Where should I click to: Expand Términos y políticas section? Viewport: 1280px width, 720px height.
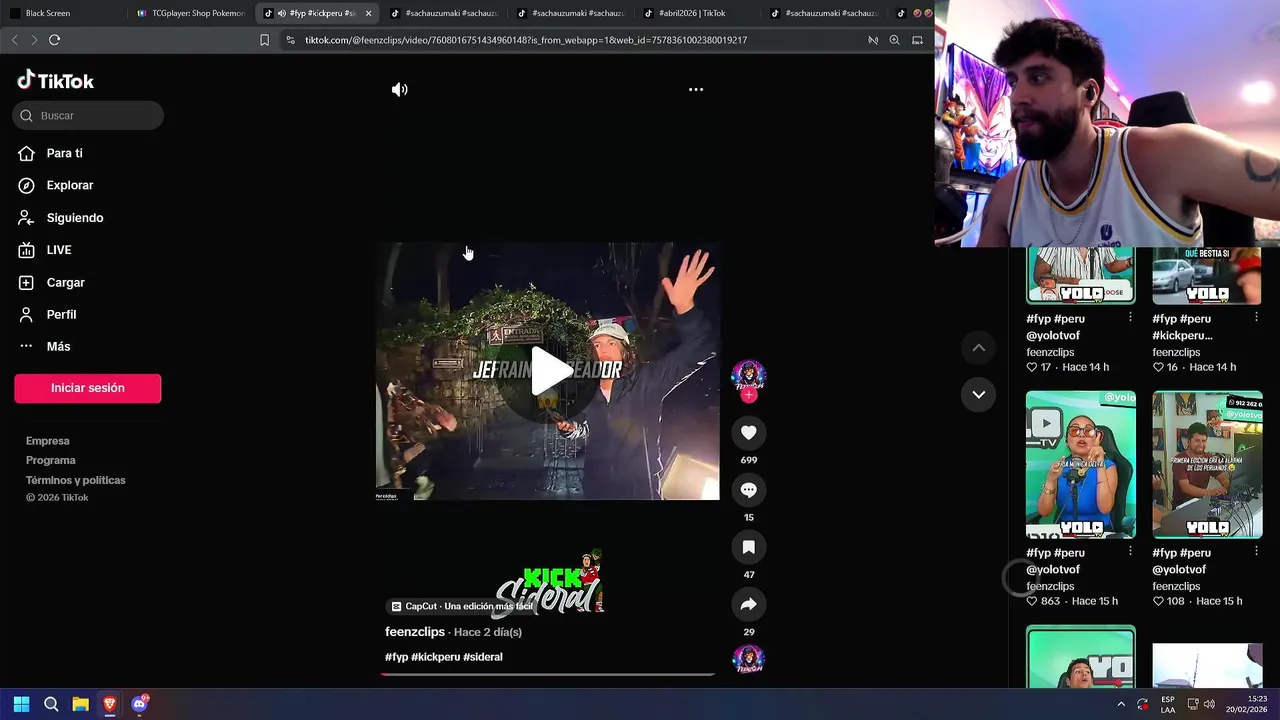(76, 480)
